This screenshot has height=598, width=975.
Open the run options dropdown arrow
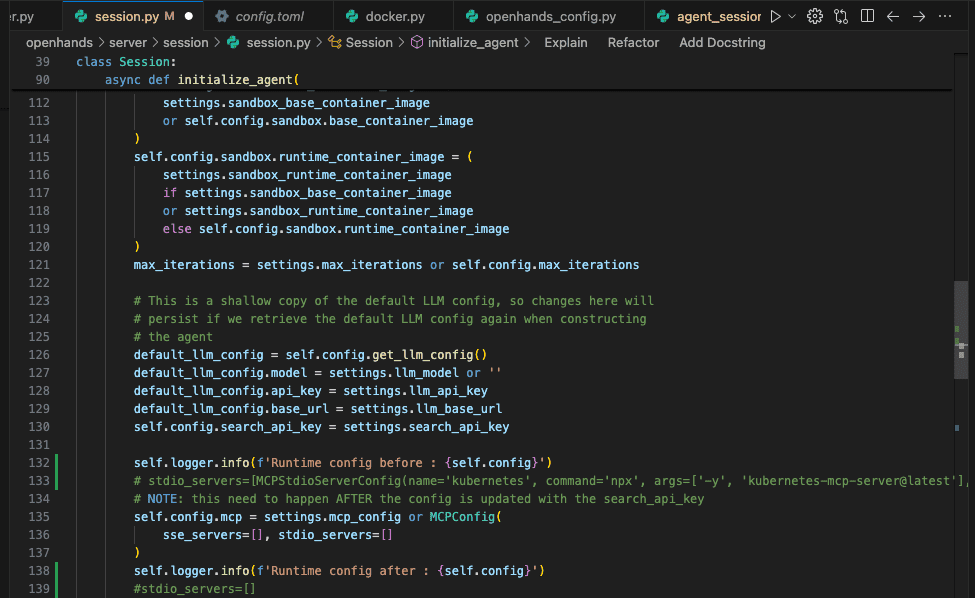(x=792, y=17)
